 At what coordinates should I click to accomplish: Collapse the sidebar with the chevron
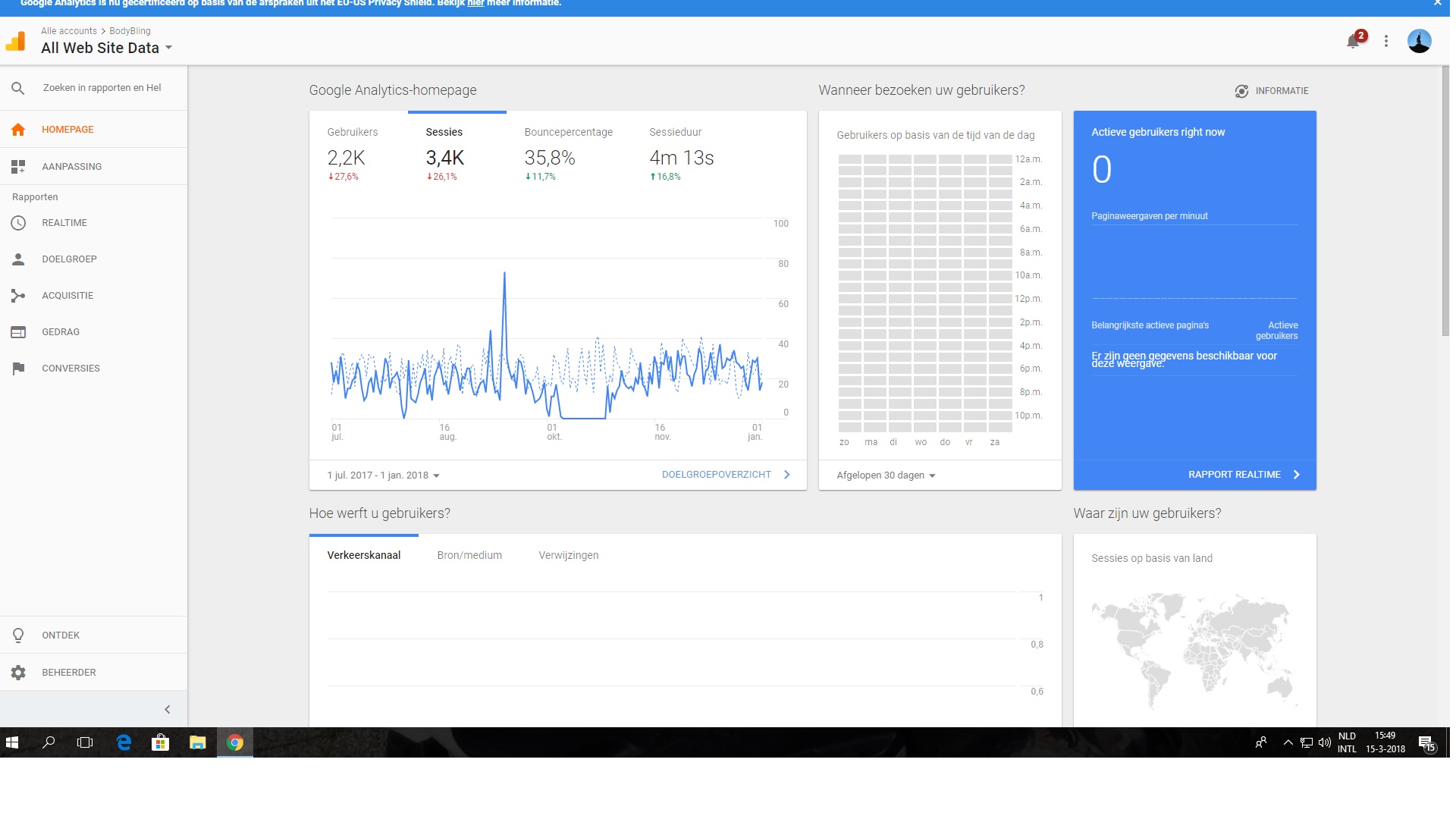point(167,710)
